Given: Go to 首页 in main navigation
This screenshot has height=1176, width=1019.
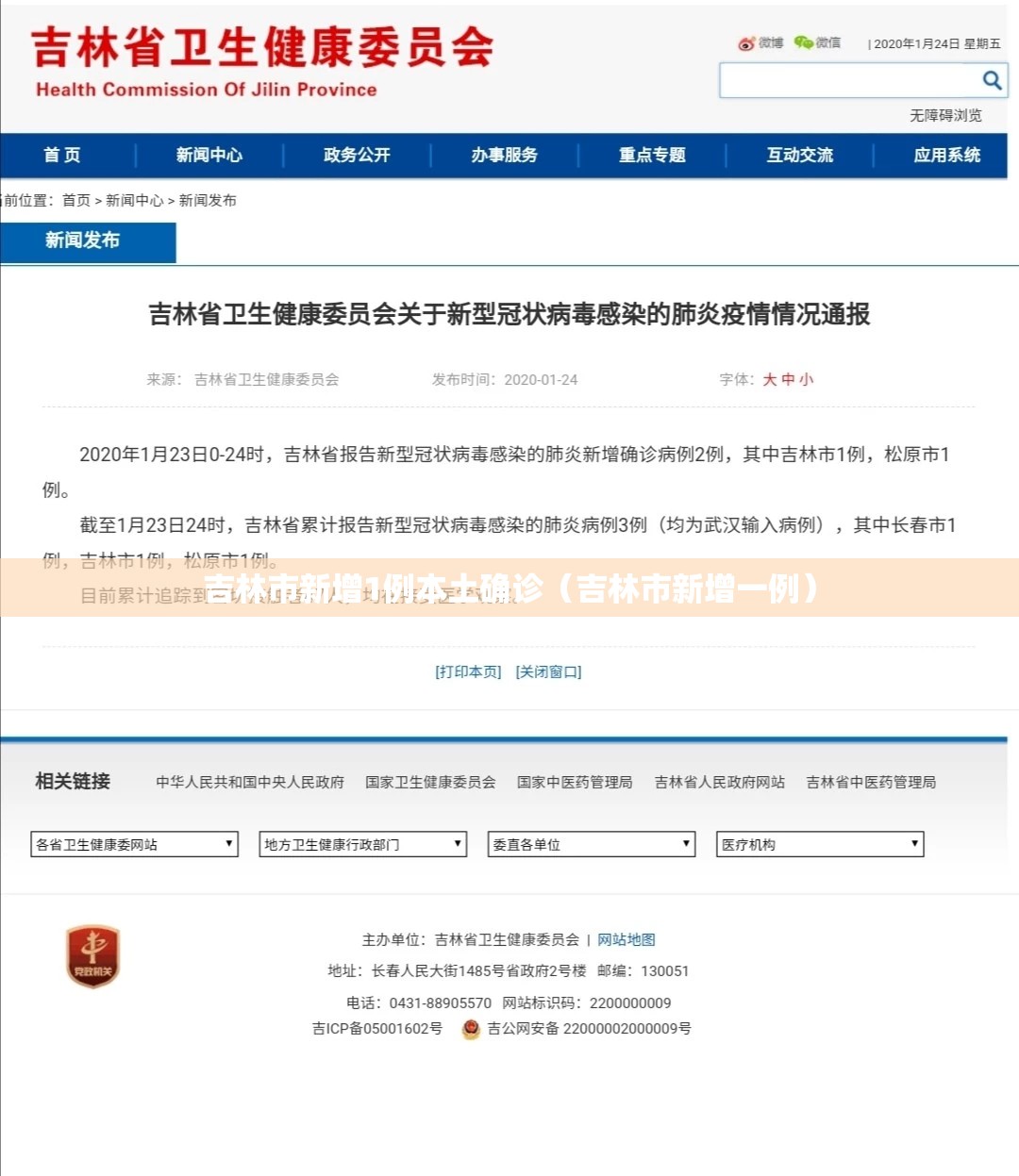Looking at the screenshot, I should [62, 155].
